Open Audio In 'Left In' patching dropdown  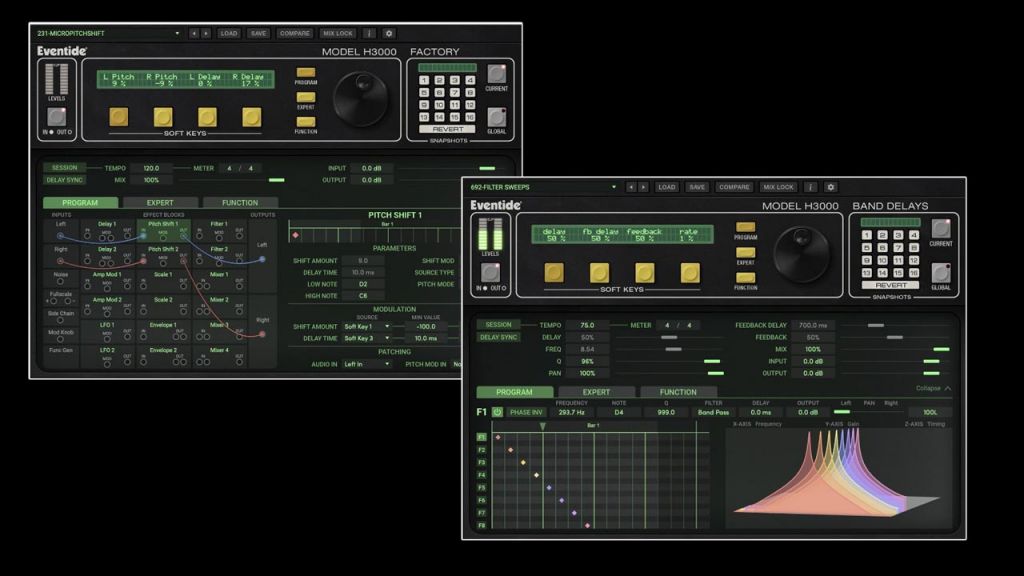pyautogui.click(x=366, y=364)
